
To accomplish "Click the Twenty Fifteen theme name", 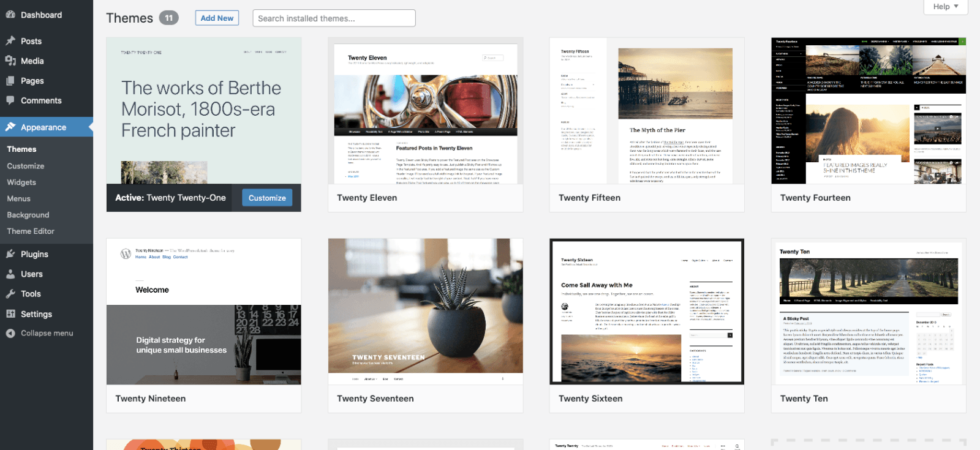I will click(589, 198).
